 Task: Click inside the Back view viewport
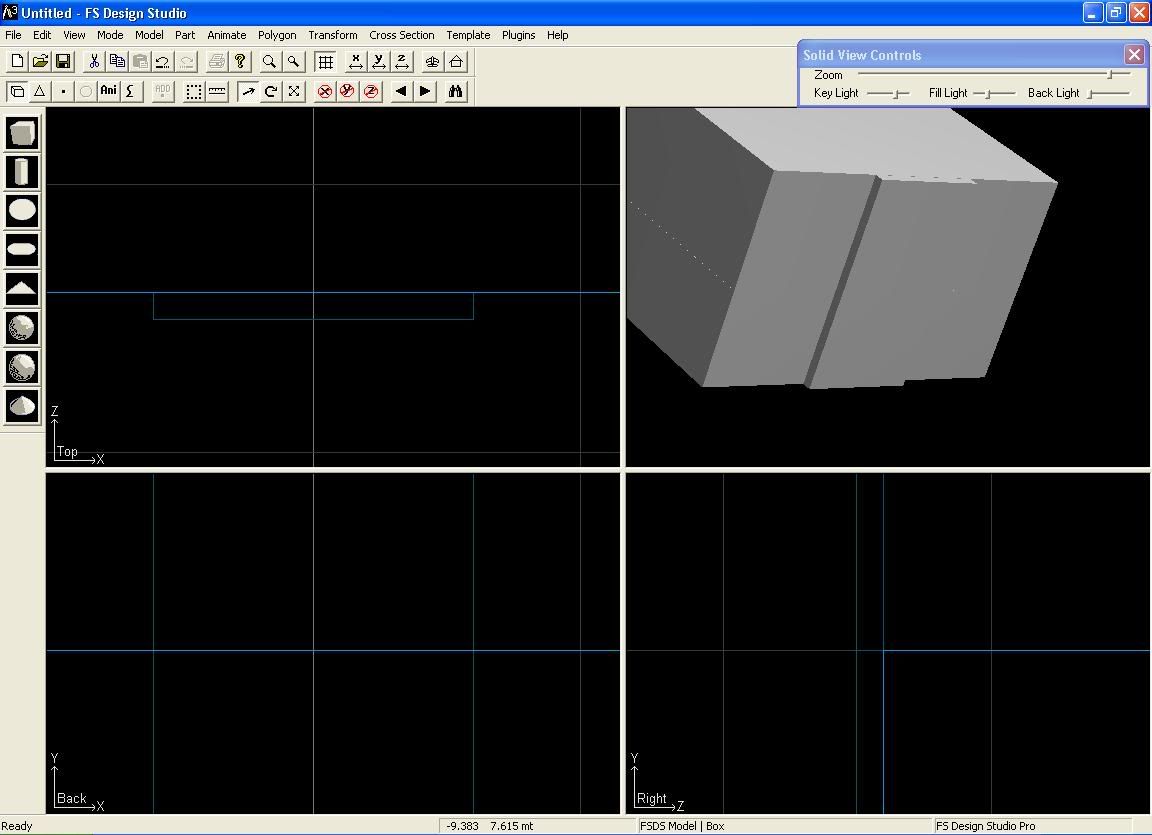pos(333,643)
